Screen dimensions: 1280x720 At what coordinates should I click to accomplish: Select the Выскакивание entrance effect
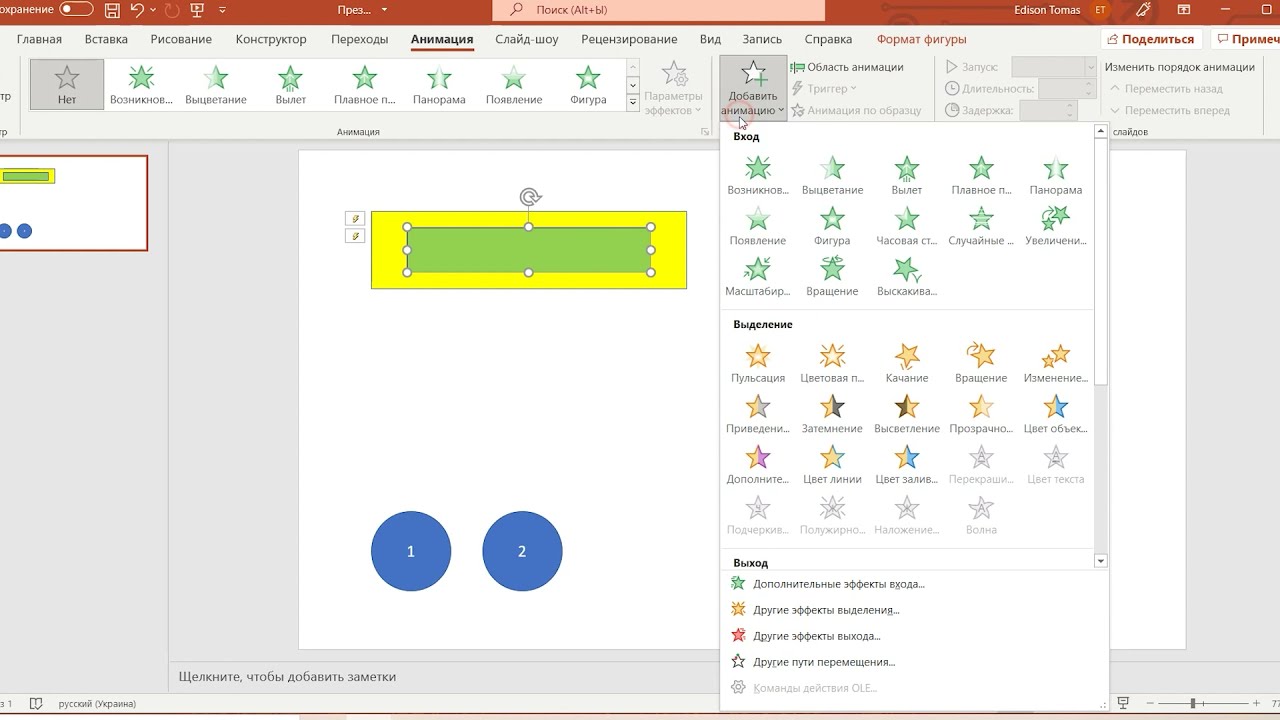(x=907, y=277)
